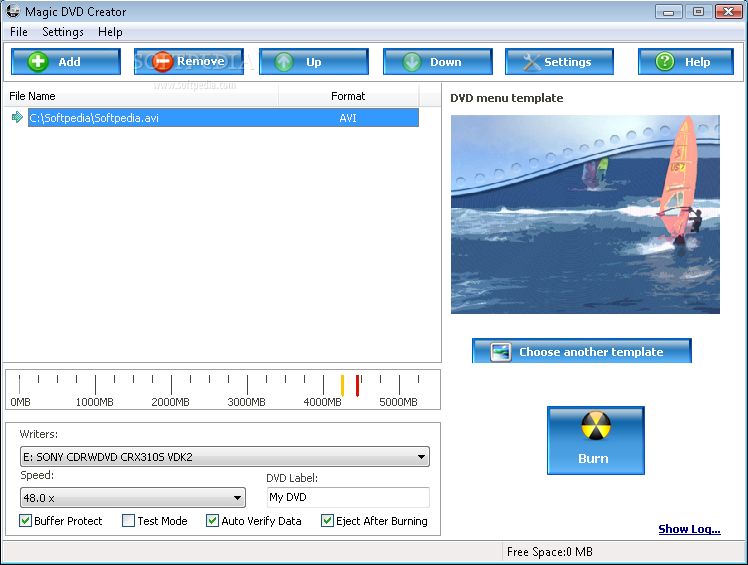Minimize the Magic DVD Creator window

coord(668,11)
